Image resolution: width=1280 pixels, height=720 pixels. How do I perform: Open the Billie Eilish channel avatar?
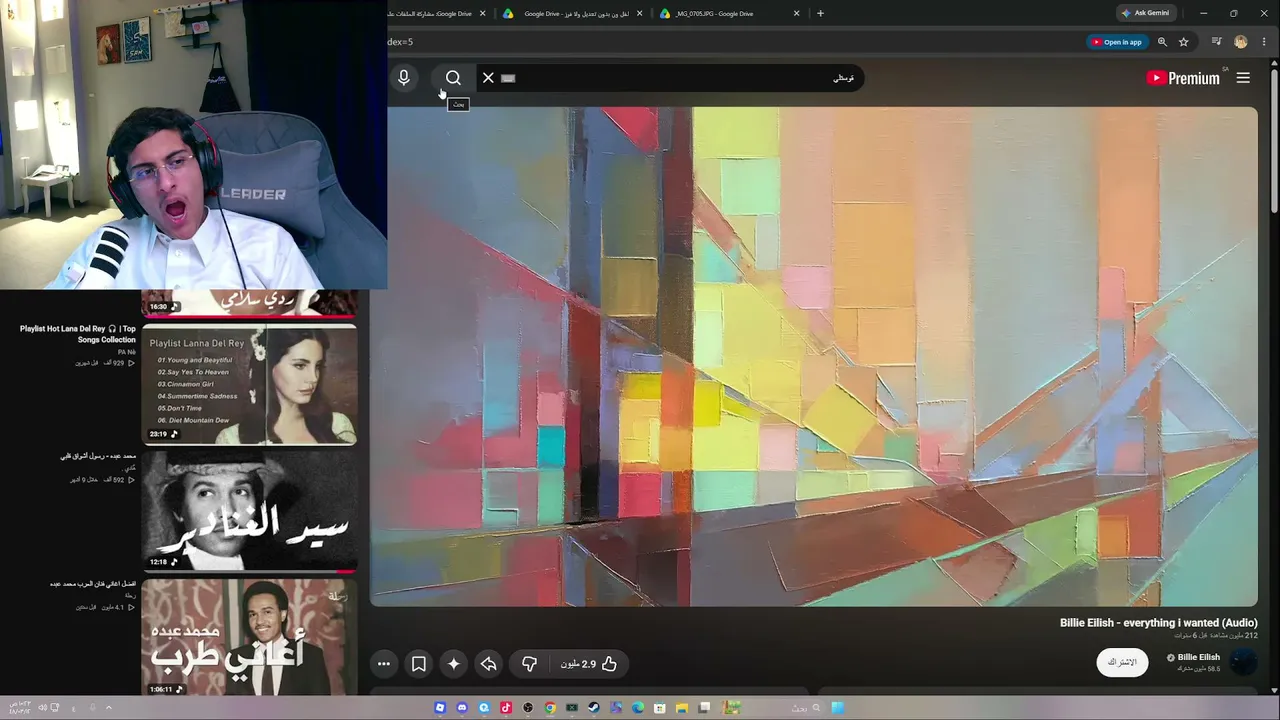coord(1243,662)
